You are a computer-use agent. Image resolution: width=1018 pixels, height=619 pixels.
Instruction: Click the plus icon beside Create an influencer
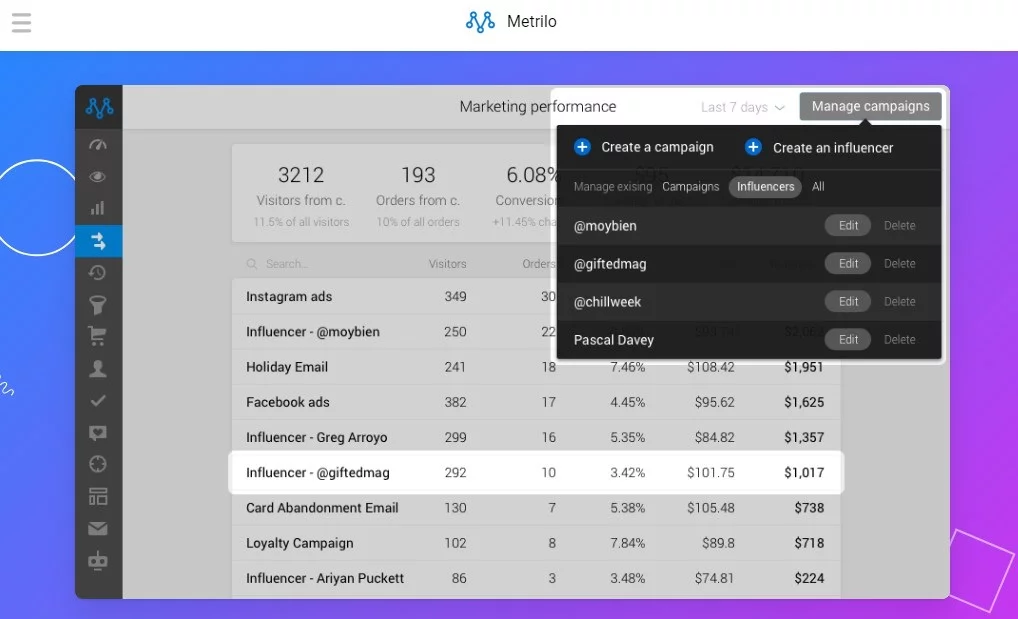pos(753,147)
